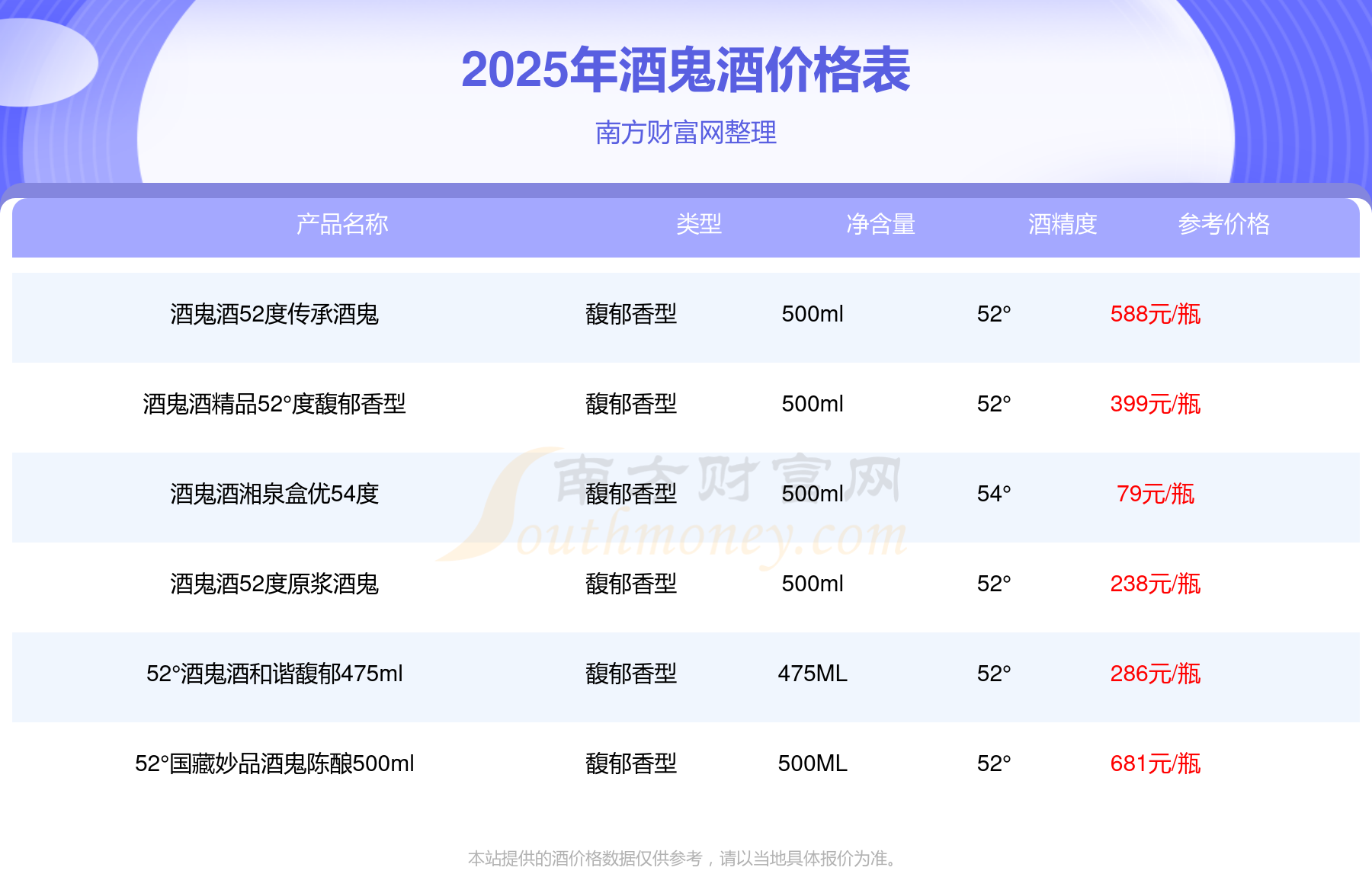Select product 52°酒鬼酒和谐馥郁475ml
Viewport: 1372px width, 893px height.
[274, 674]
